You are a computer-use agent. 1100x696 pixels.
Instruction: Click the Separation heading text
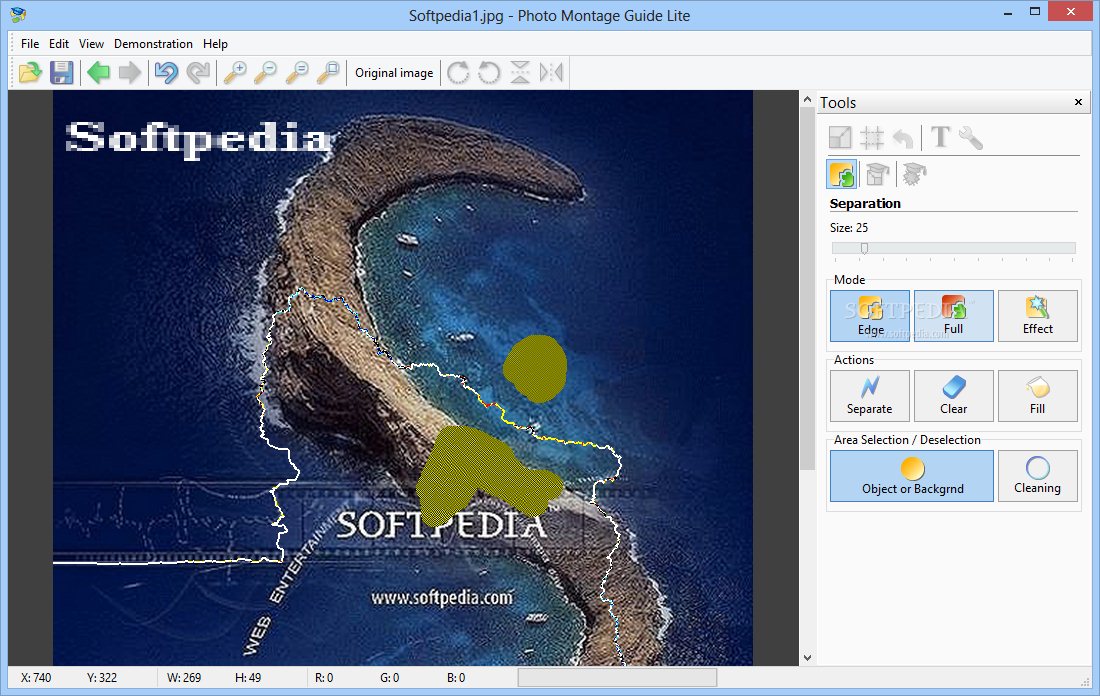tap(865, 203)
